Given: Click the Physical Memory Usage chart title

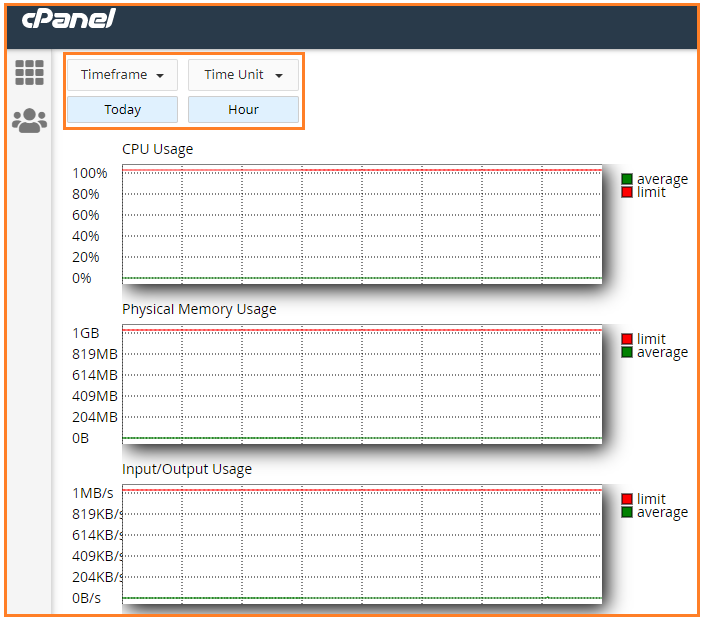Looking at the screenshot, I should (x=199, y=309).
